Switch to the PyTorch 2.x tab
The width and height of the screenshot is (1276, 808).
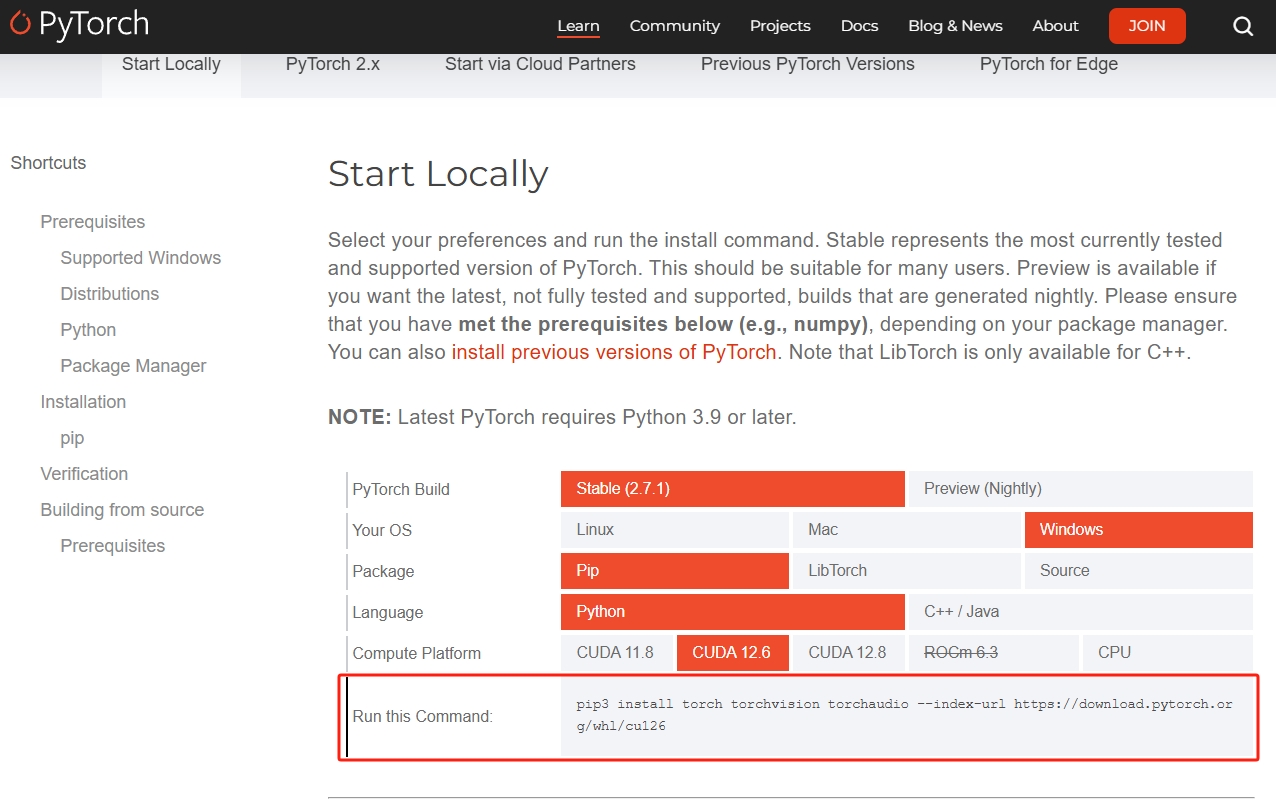click(333, 64)
